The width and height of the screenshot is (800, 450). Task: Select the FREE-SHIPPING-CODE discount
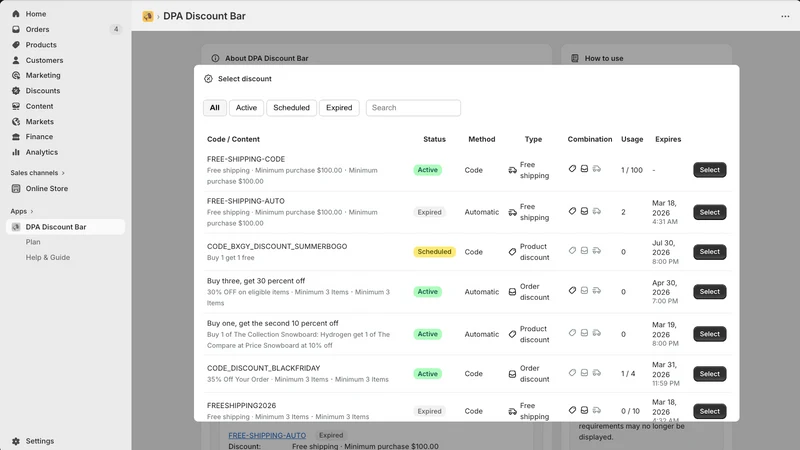(x=709, y=170)
